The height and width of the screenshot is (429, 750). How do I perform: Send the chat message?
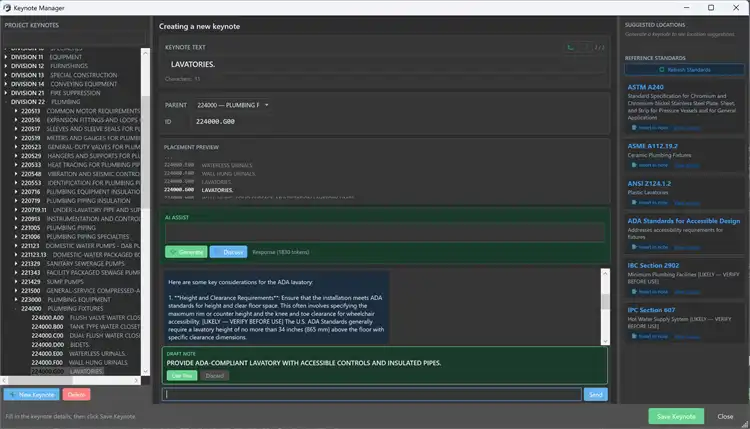click(596, 395)
